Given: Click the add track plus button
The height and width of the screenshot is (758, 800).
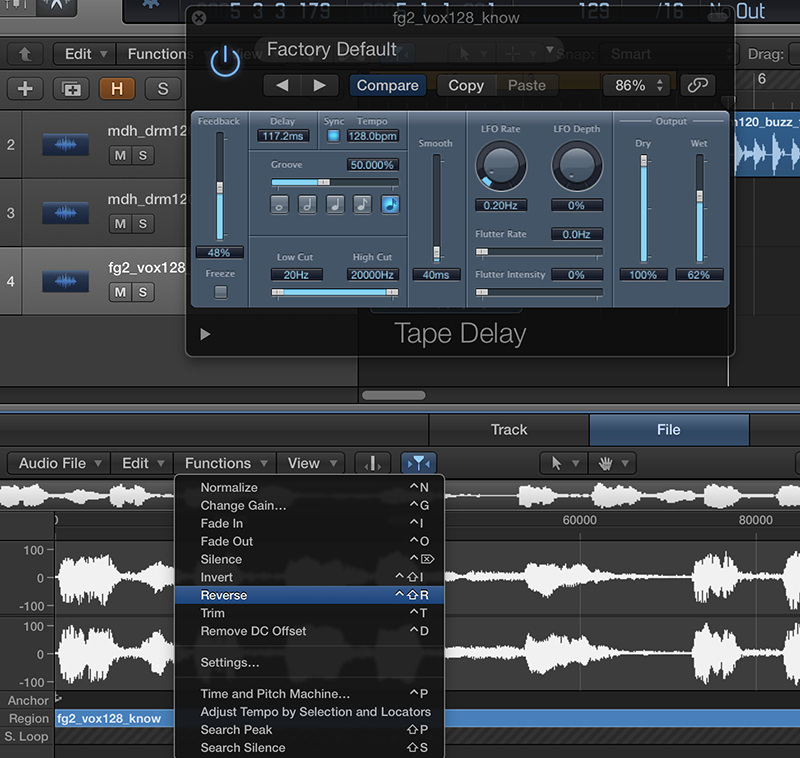Looking at the screenshot, I should coord(25,89).
